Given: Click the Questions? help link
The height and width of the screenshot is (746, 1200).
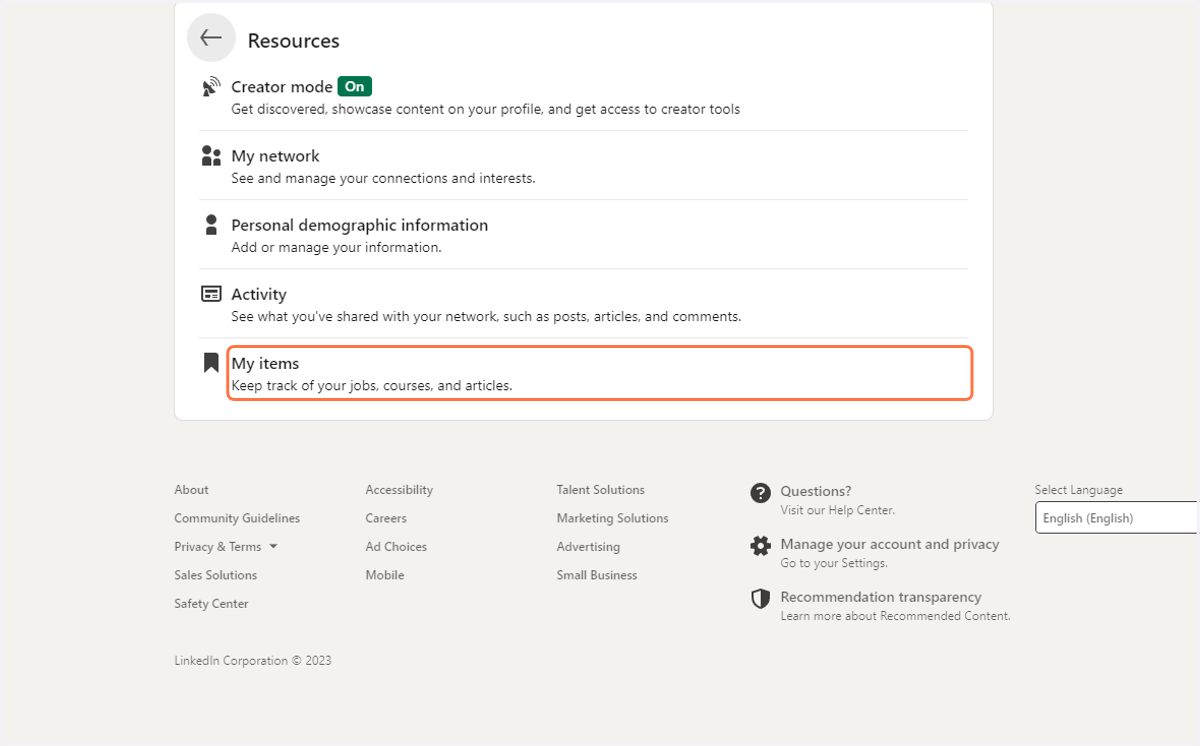Looking at the screenshot, I should click(816, 491).
